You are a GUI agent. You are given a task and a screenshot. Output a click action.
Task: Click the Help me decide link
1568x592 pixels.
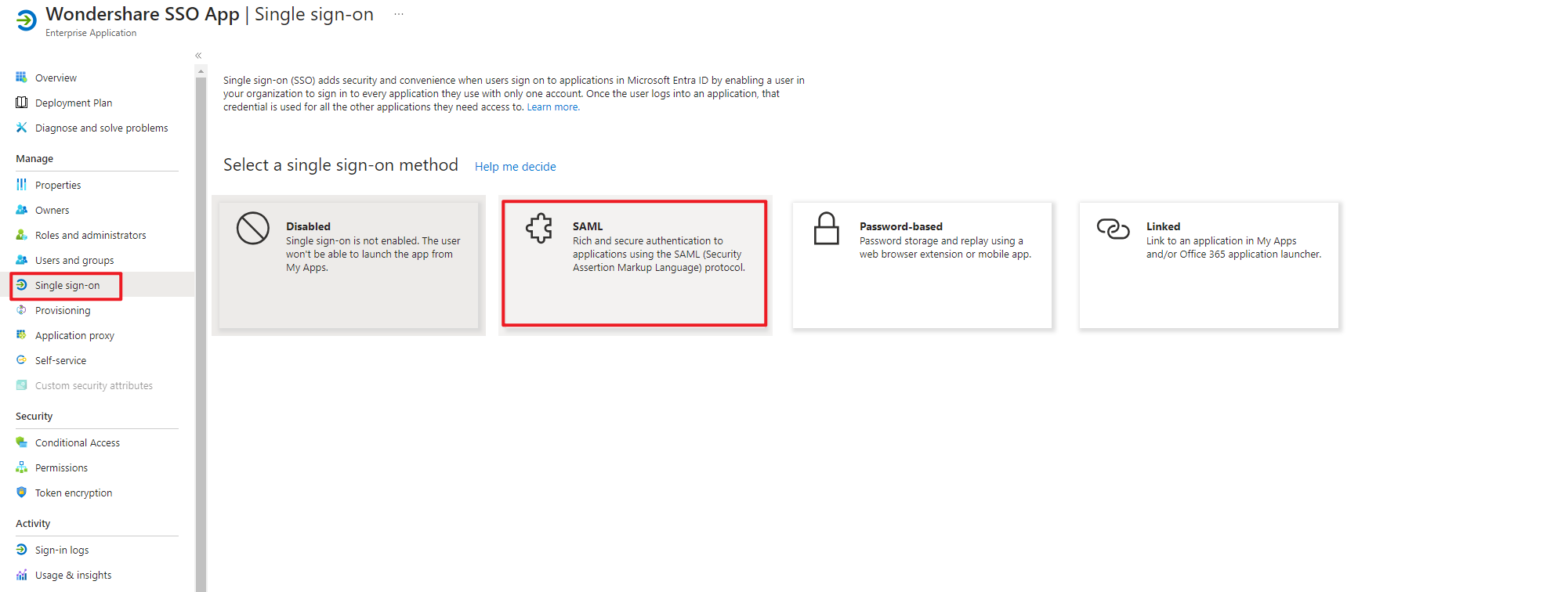click(x=516, y=167)
